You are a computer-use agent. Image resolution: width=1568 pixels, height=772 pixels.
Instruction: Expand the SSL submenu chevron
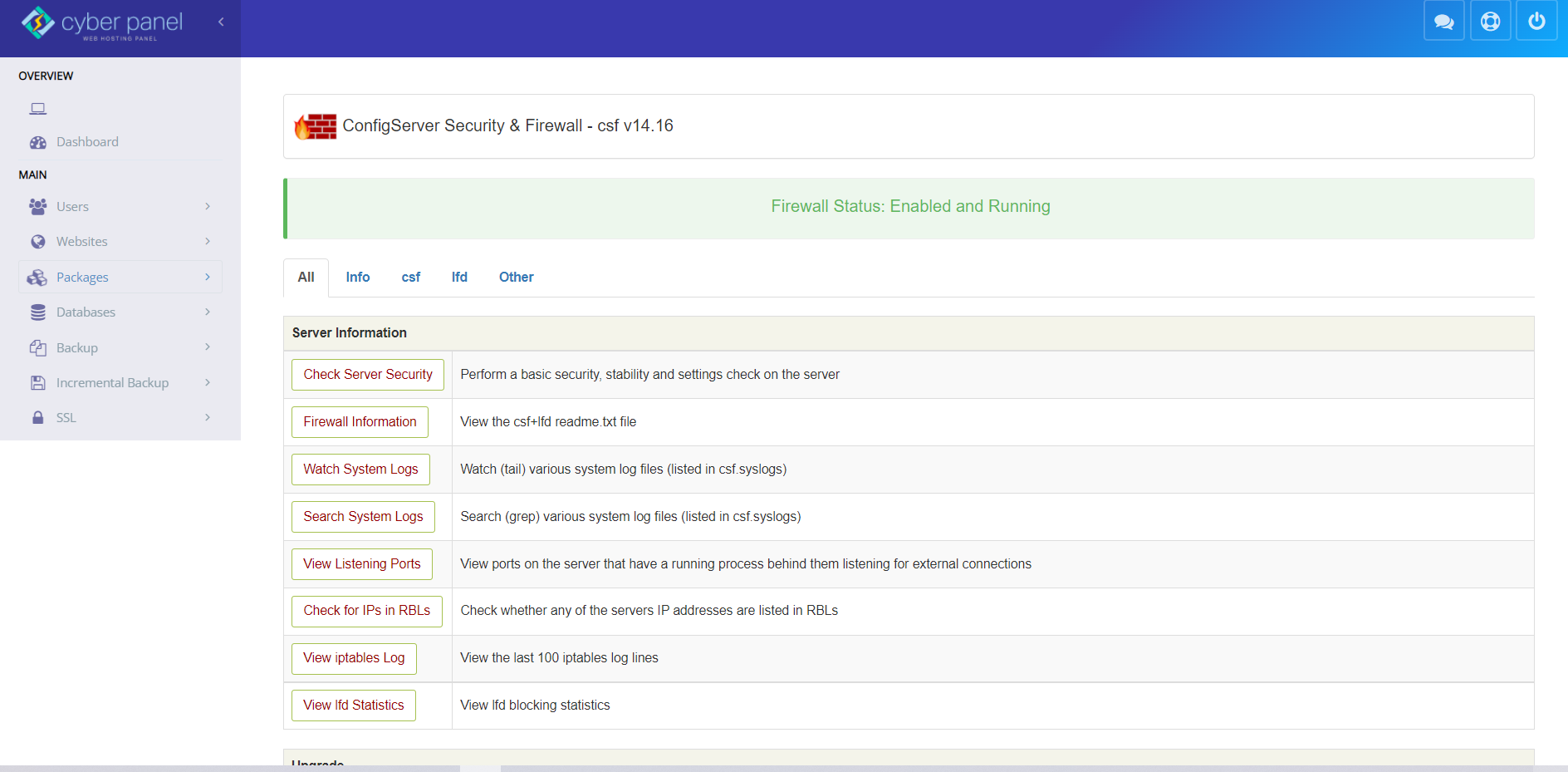coord(208,417)
